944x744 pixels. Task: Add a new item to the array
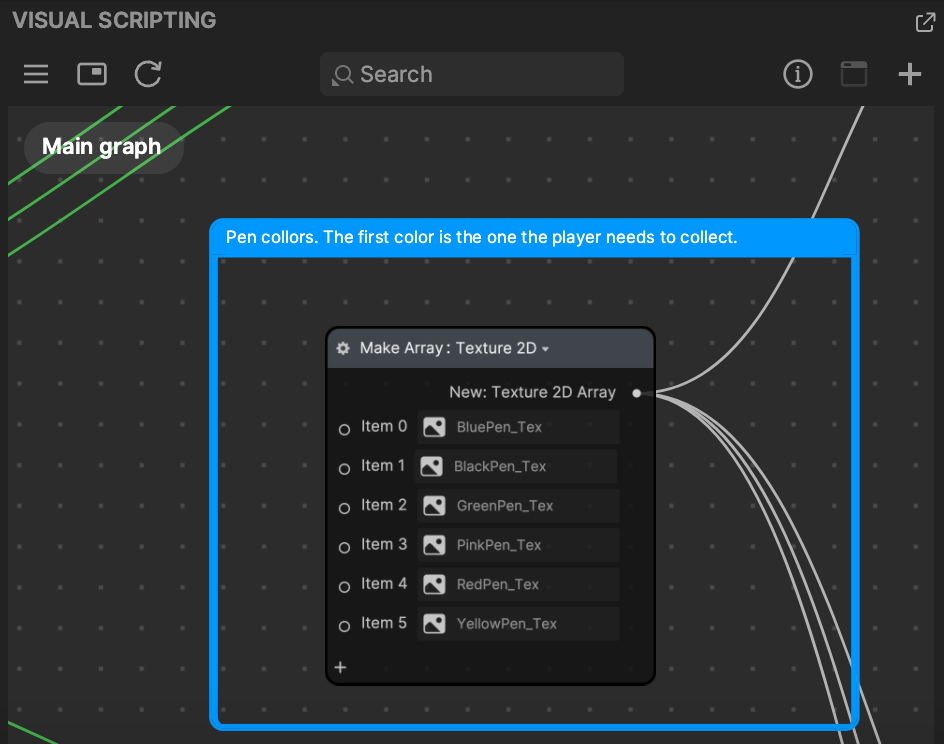[x=340, y=667]
